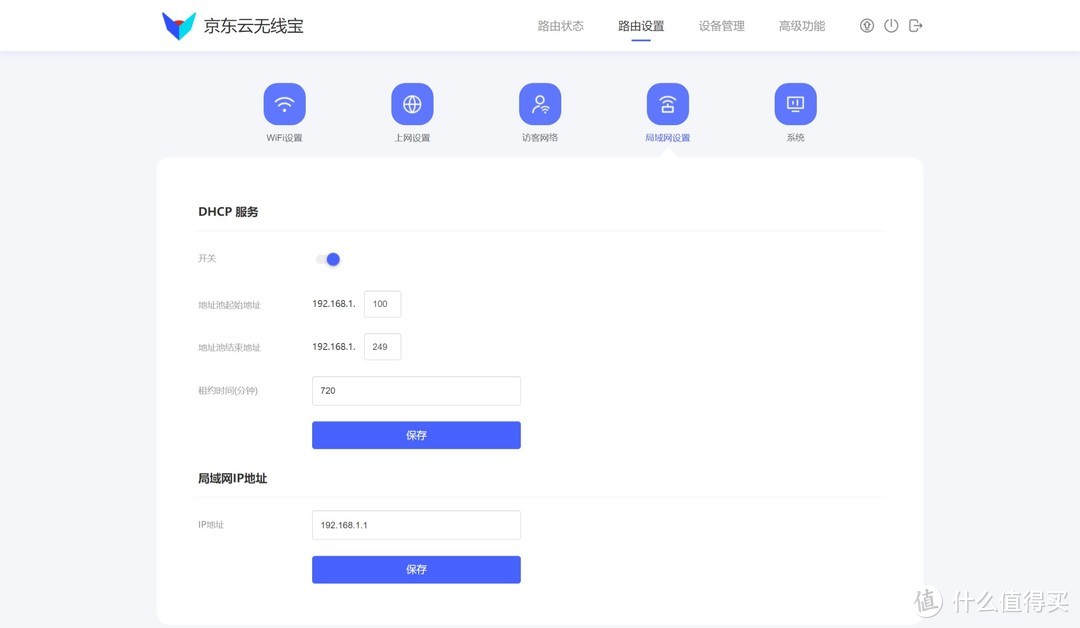Viewport: 1080px width, 628px height.
Task: Open the 上网设置 internet settings icon
Action: (412, 102)
